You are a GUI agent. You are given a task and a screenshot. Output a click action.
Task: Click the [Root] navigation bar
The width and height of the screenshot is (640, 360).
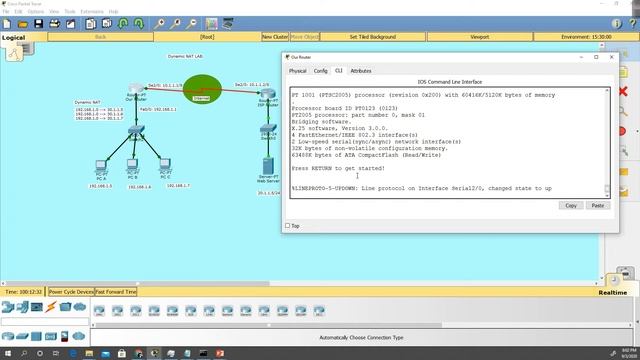point(207,37)
